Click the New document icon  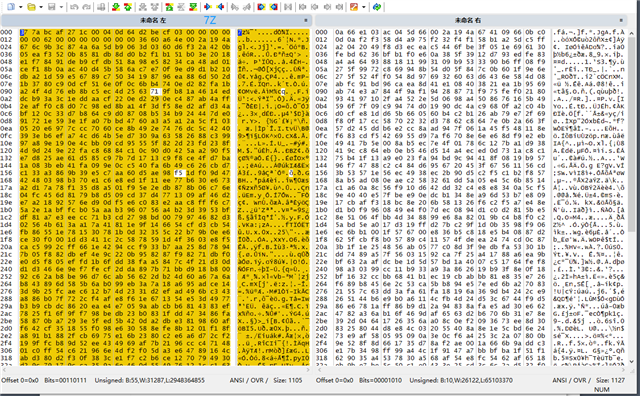pos(11,7)
